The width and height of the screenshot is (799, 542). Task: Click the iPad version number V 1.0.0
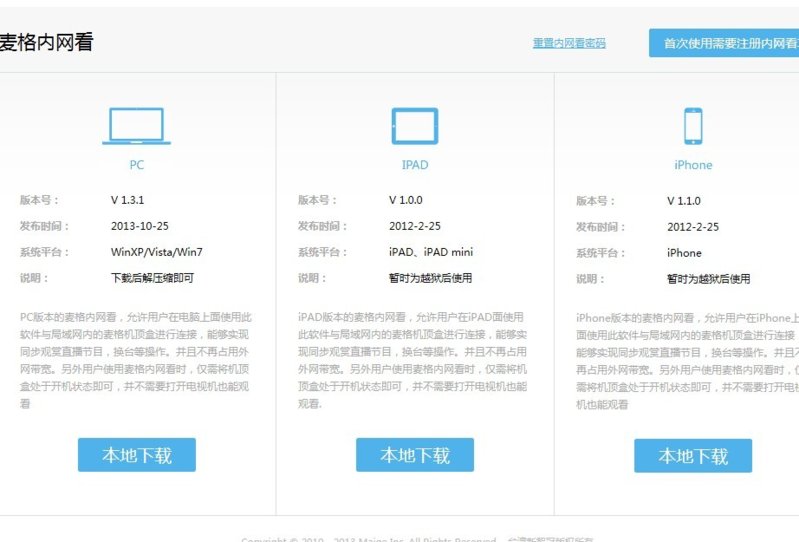click(x=405, y=200)
